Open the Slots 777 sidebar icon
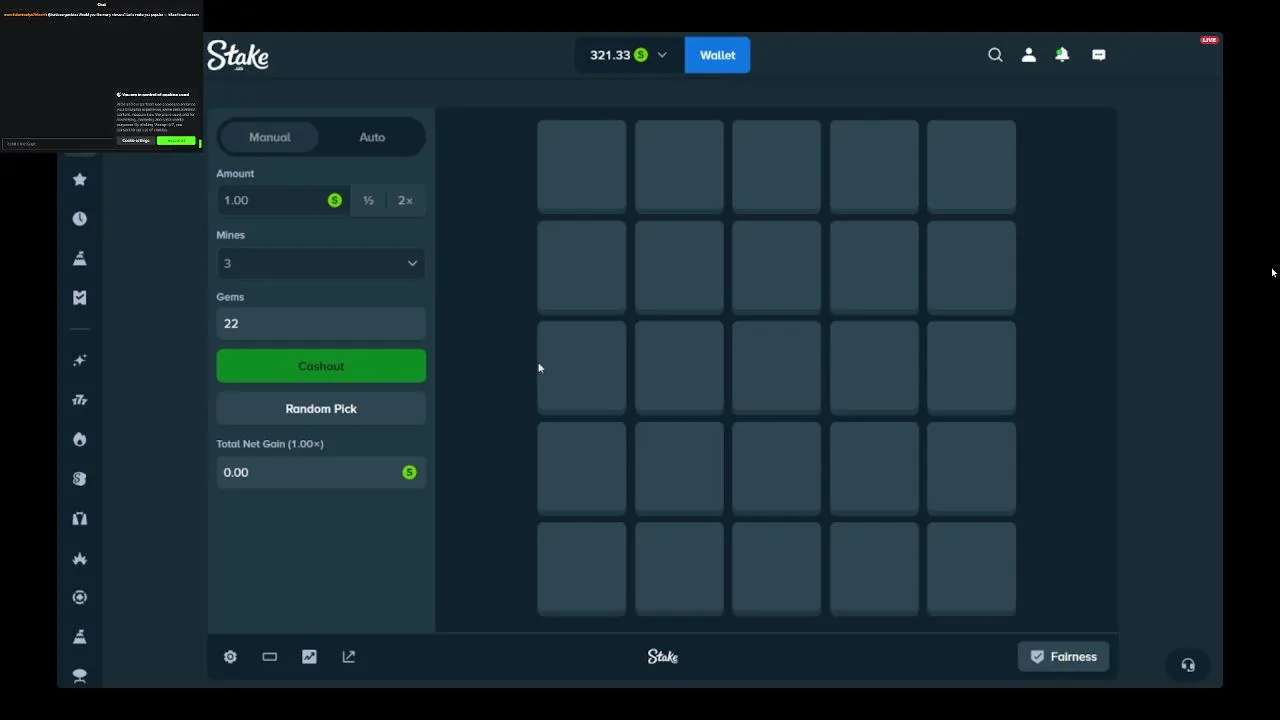Viewport: 1280px width, 720px height. pyautogui.click(x=80, y=400)
